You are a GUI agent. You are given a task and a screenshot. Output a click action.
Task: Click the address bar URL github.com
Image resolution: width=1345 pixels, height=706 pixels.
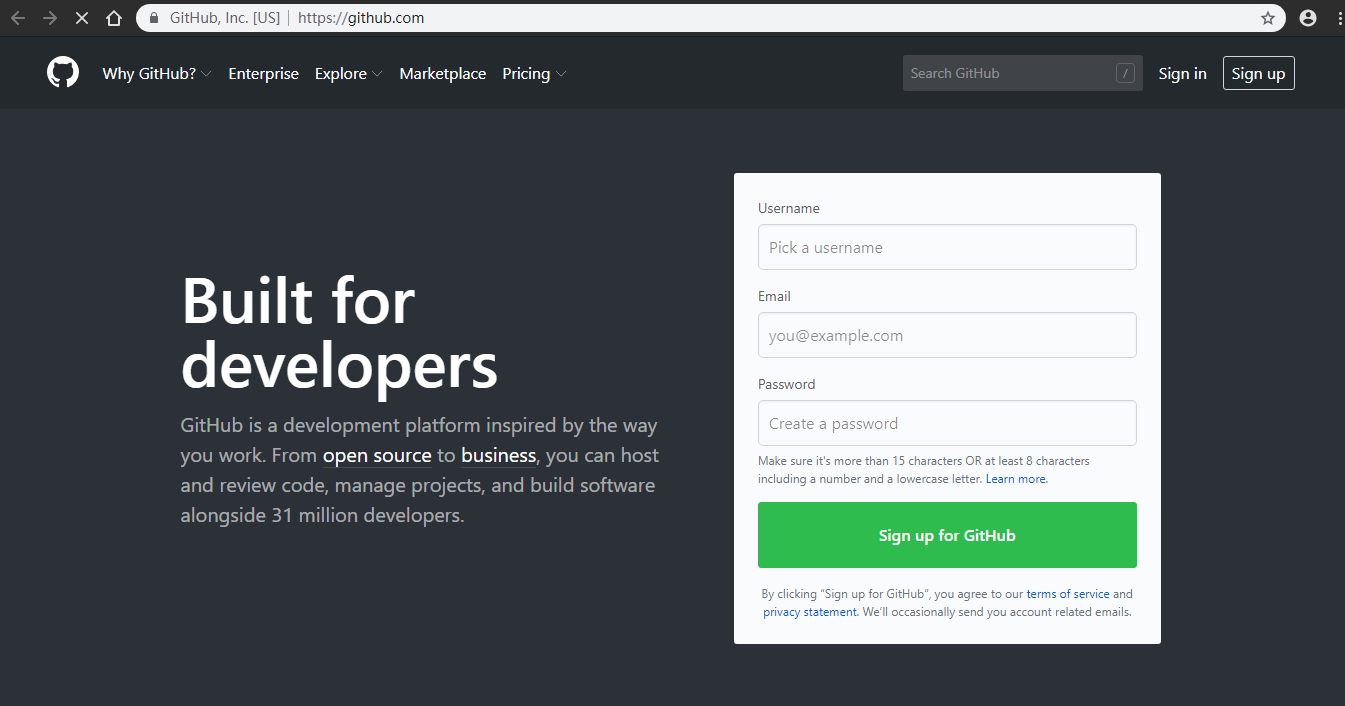coord(361,18)
